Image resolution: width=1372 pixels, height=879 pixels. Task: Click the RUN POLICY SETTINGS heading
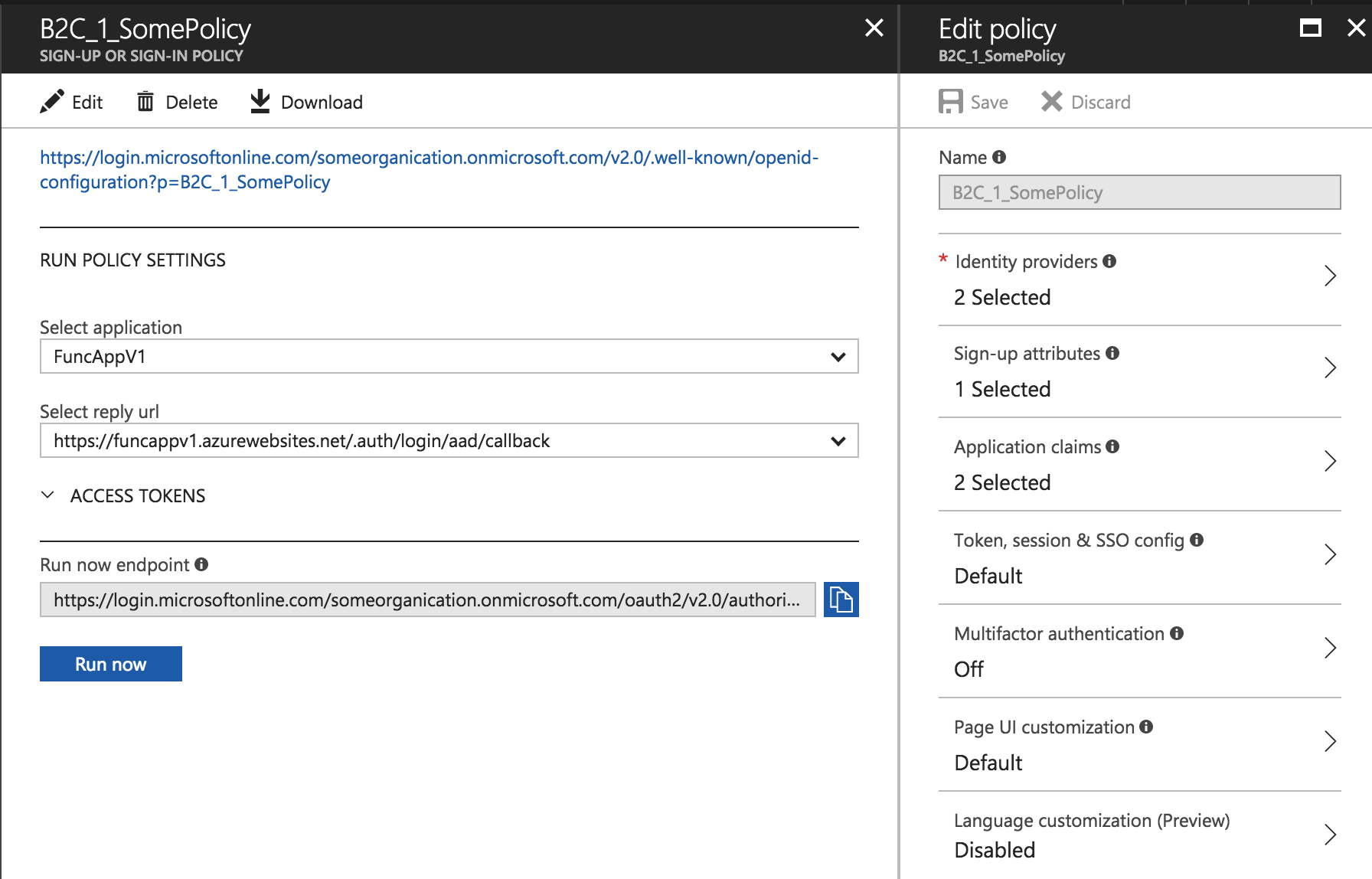[x=132, y=260]
